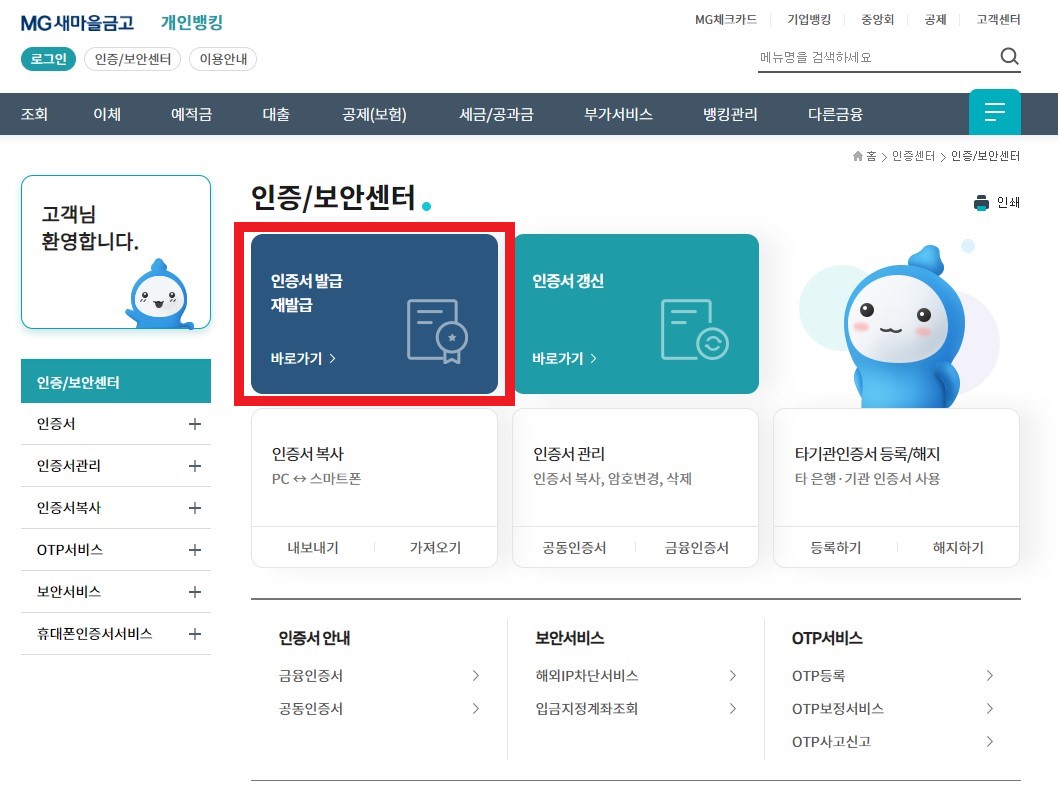Open the full menu hamburger icon

[994, 112]
